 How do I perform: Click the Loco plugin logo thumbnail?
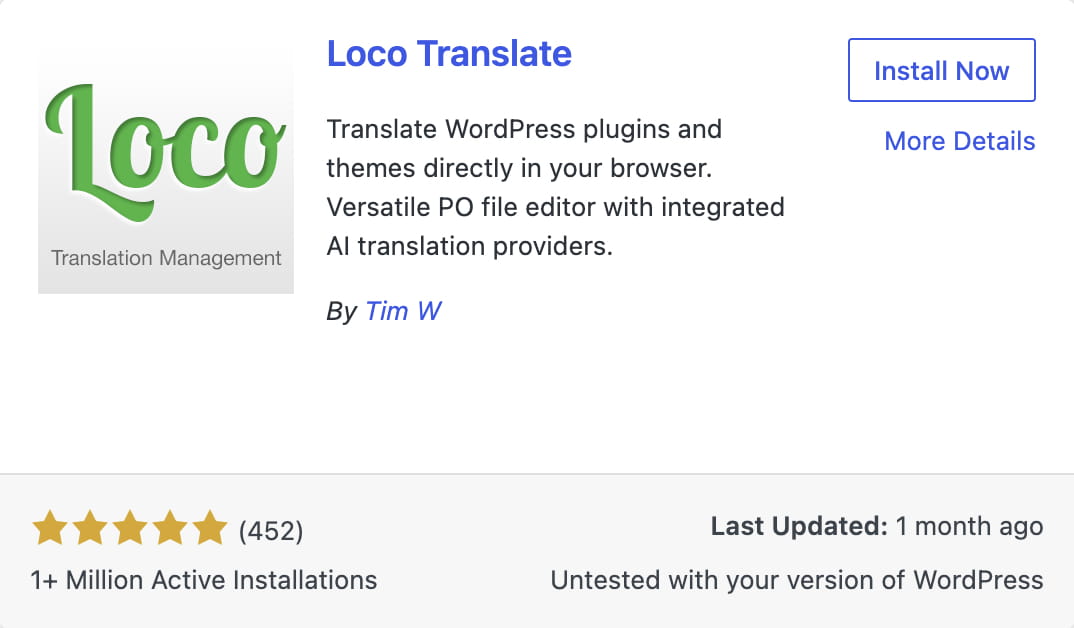[x=166, y=166]
